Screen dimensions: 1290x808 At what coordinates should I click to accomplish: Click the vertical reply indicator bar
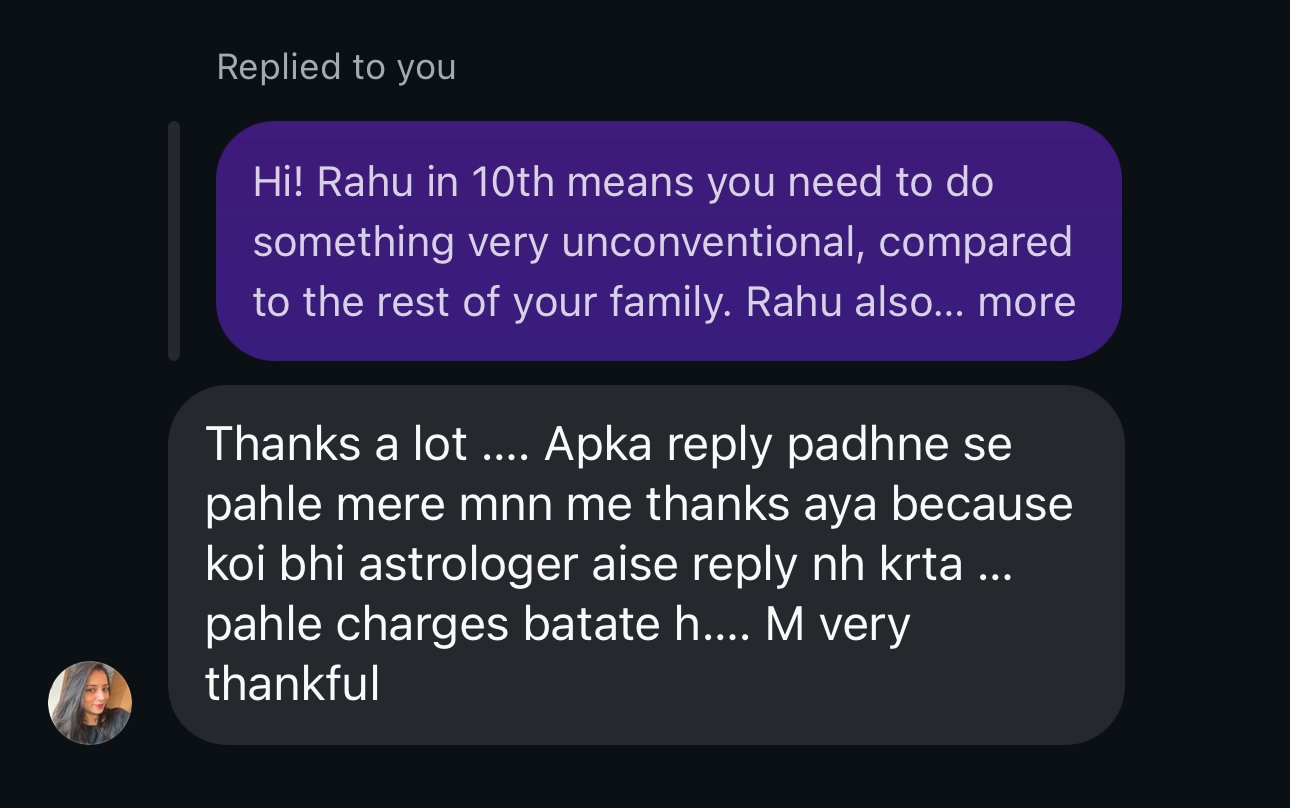tap(174, 240)
